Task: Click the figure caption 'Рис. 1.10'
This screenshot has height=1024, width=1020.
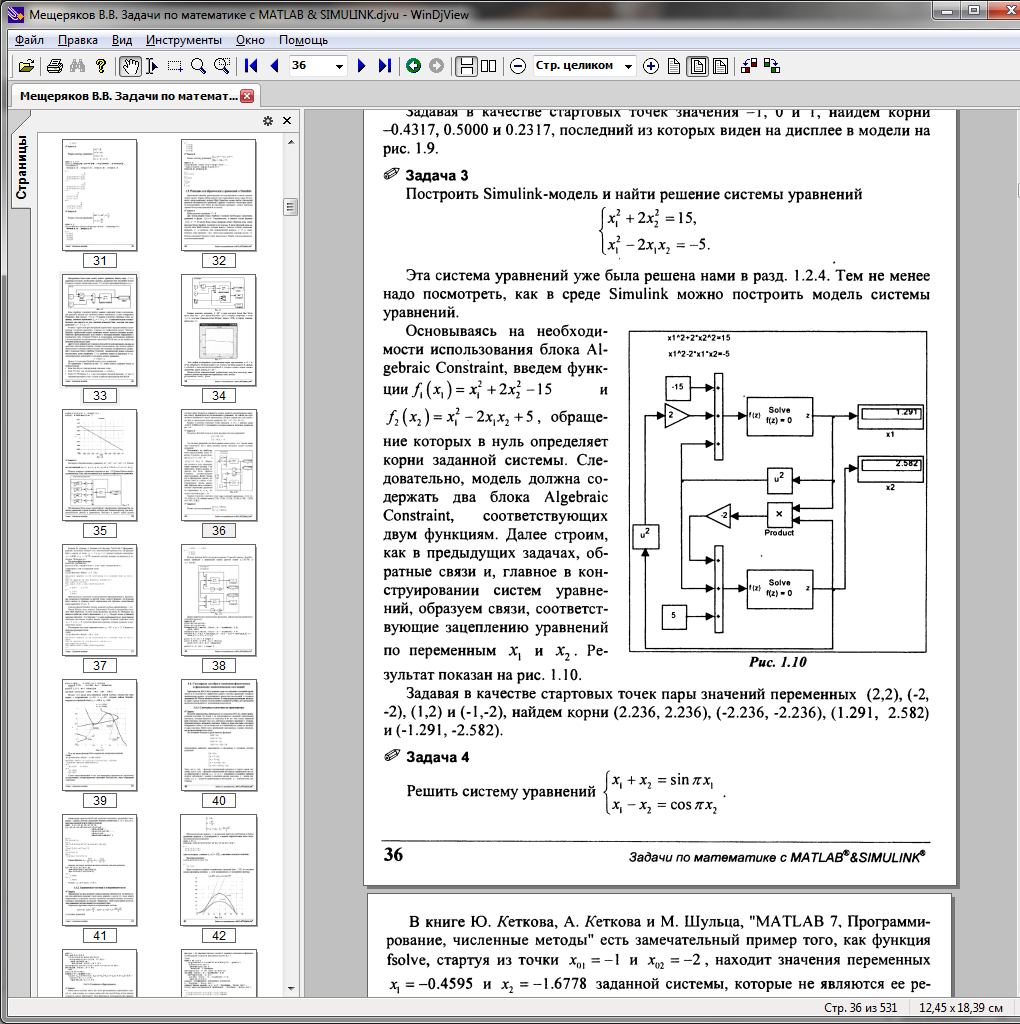Action: click(x=778, y=662)
